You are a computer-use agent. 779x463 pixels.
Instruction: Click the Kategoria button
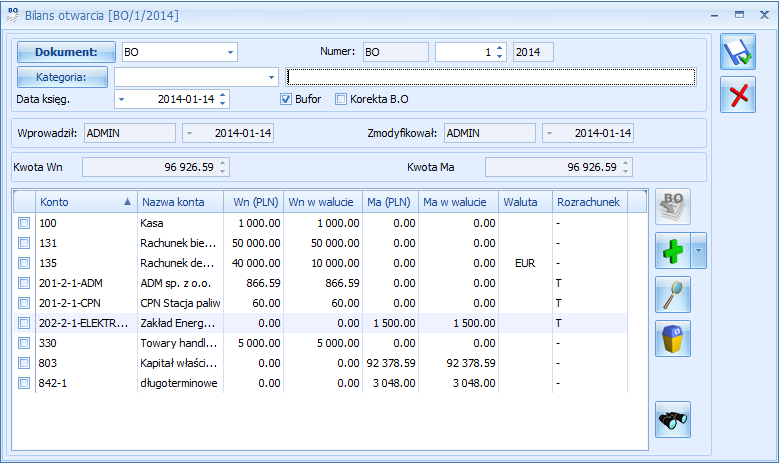click(x=63, y=77)
